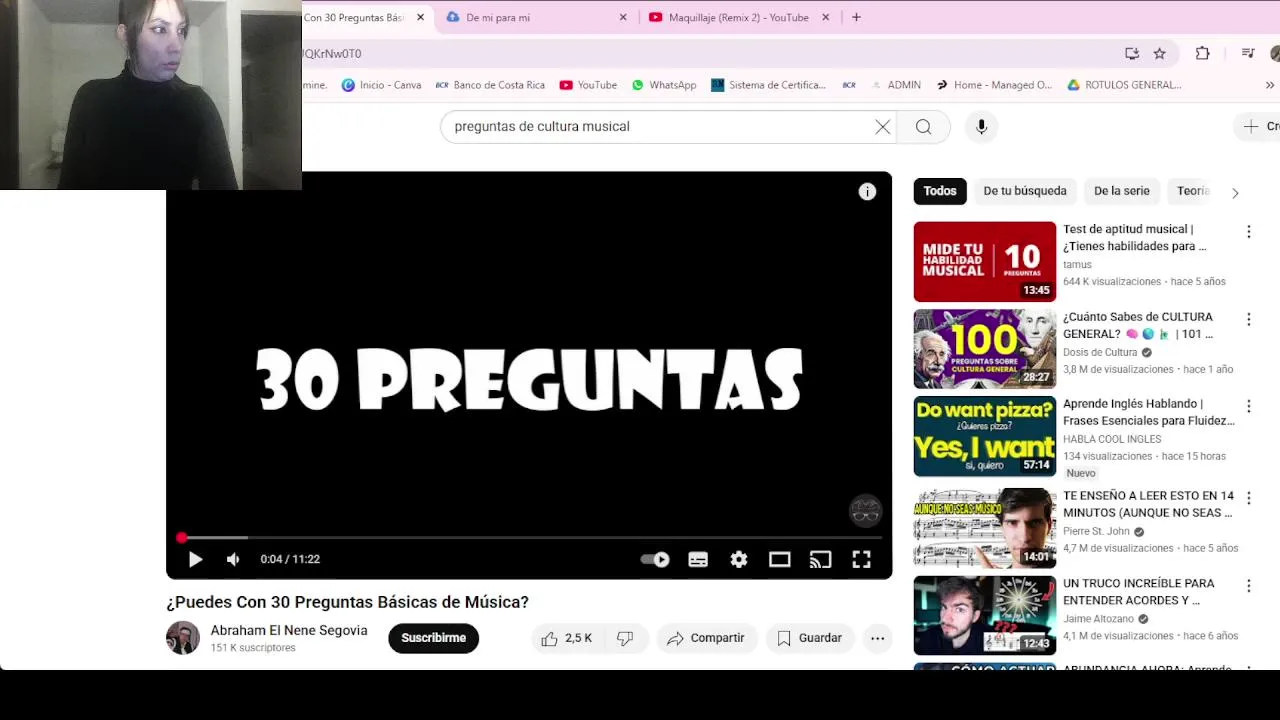Switch to theater mode view
The image size is (1280, 720).
(780, 560)
